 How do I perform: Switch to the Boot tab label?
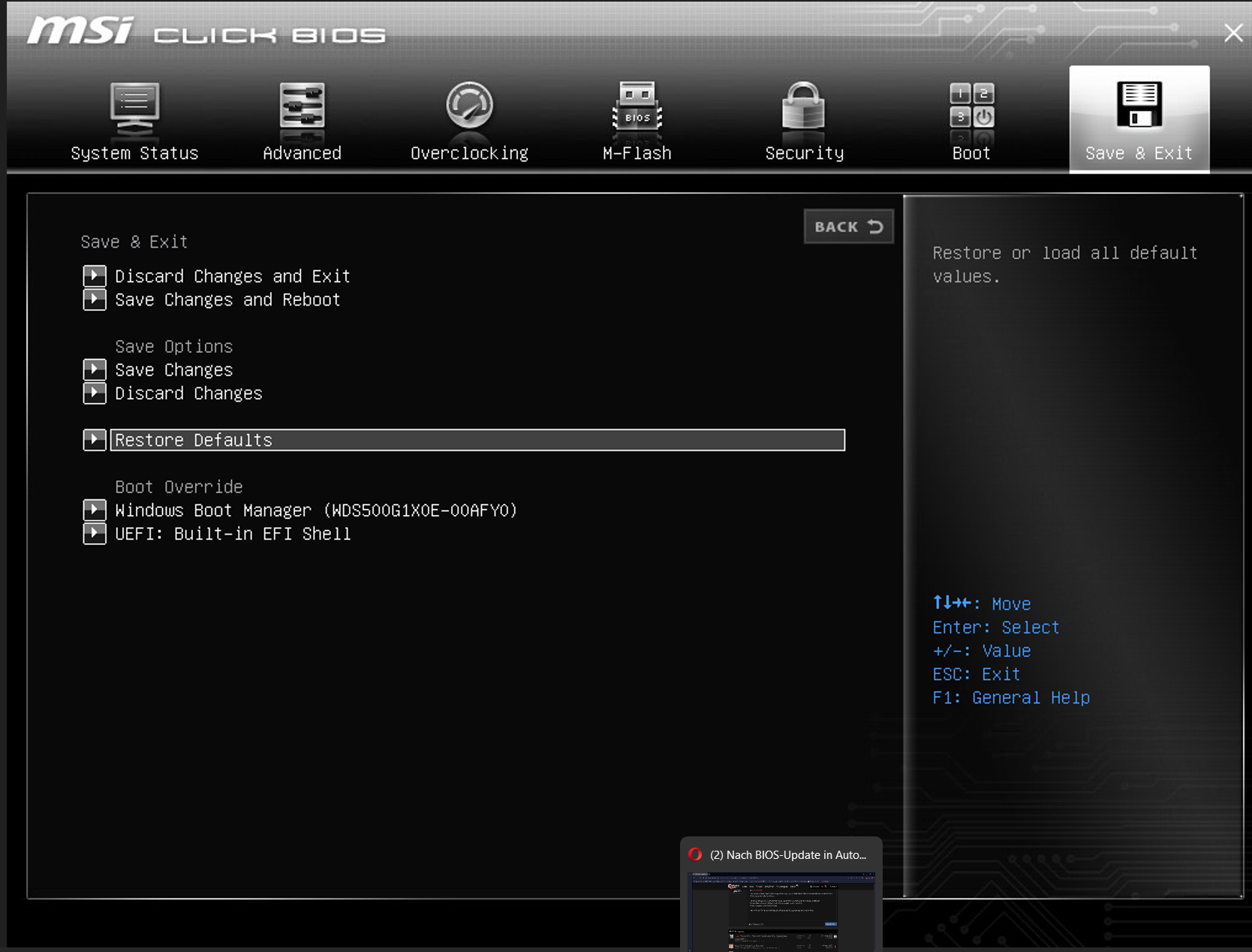pos(971,153)
